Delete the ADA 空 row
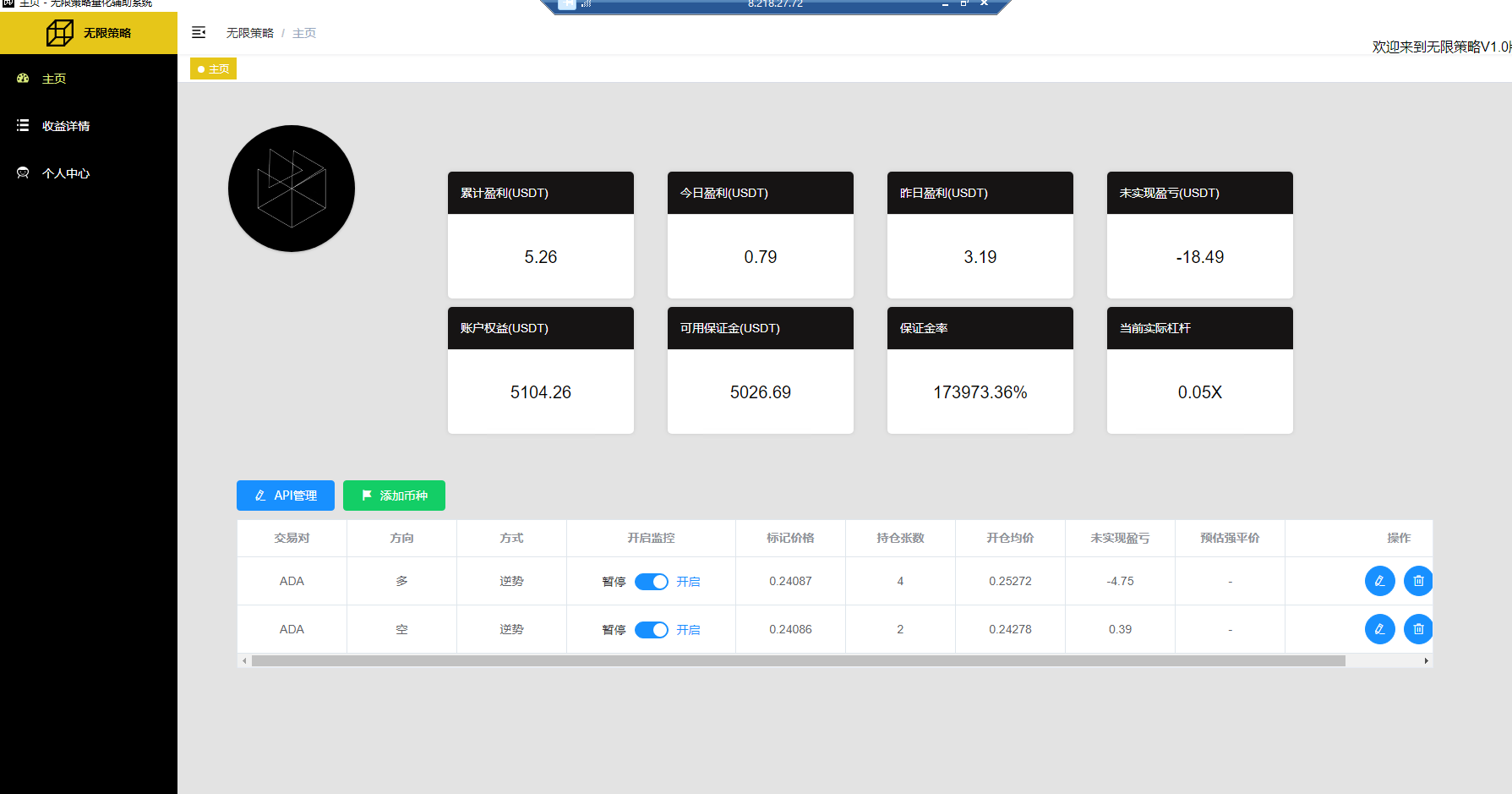Screen dimensions: 1512x794 tap(1418, 629)
